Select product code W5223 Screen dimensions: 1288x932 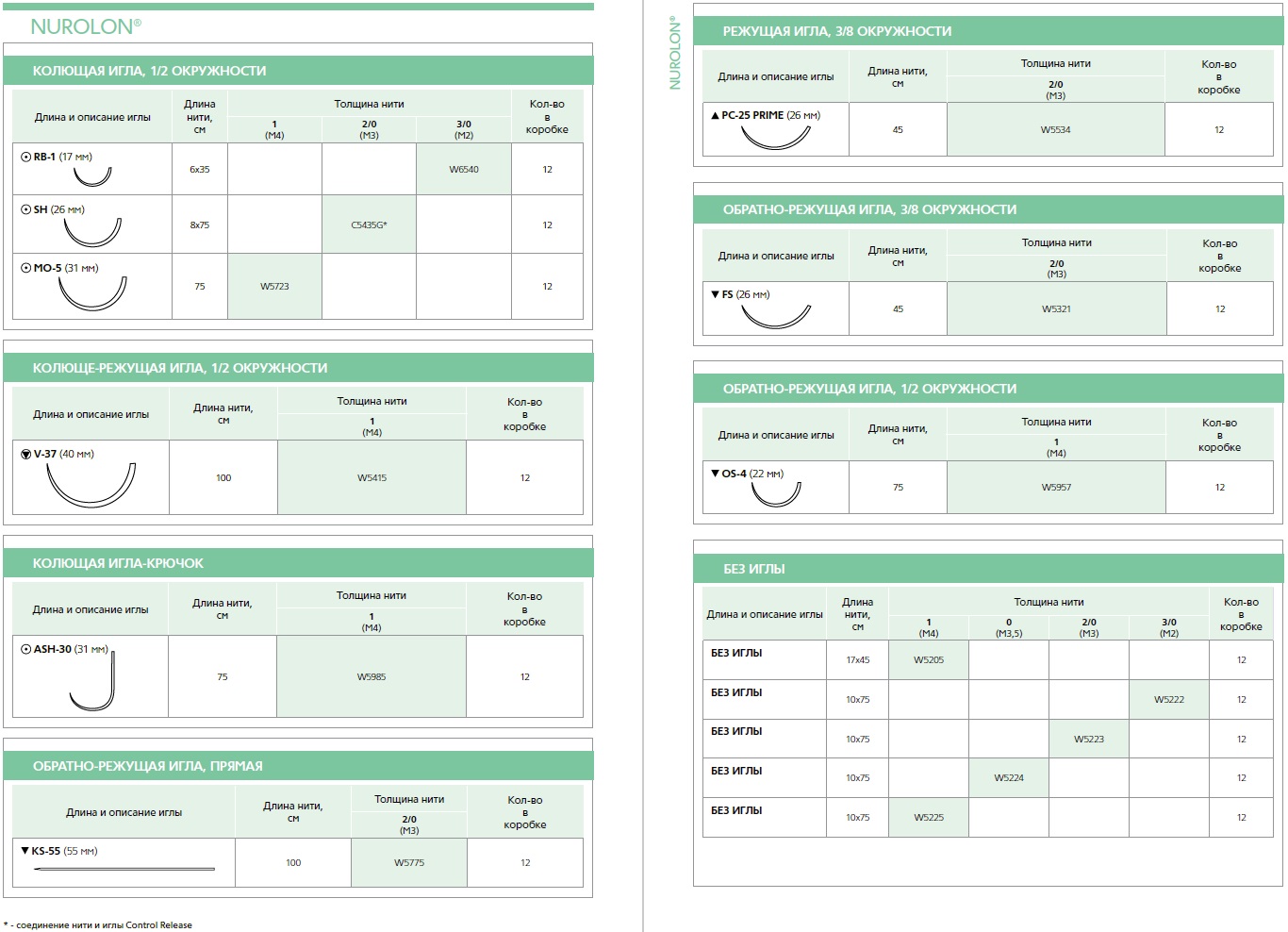pos(1089,739)
